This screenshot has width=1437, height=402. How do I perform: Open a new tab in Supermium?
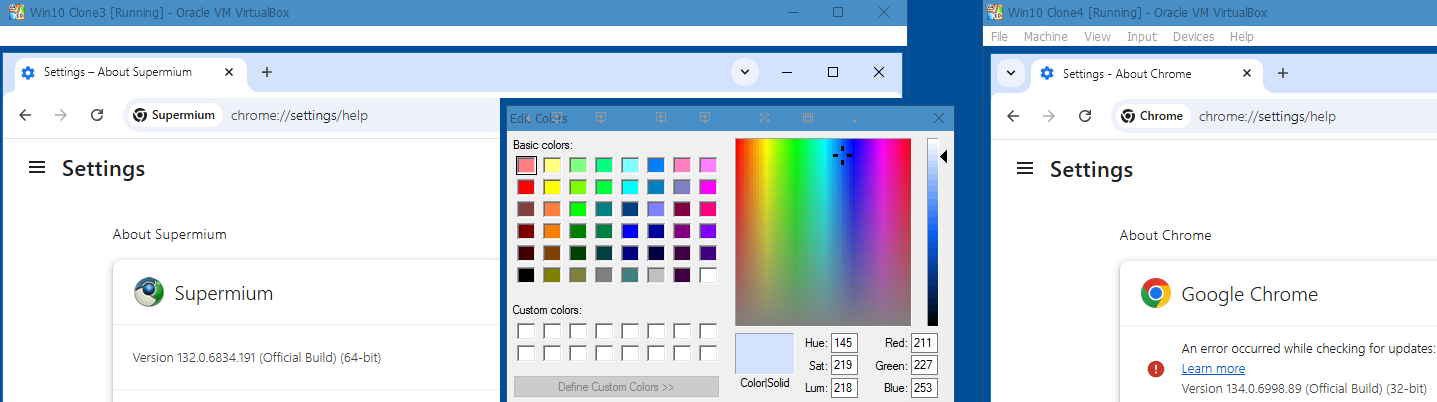[267, 72]
